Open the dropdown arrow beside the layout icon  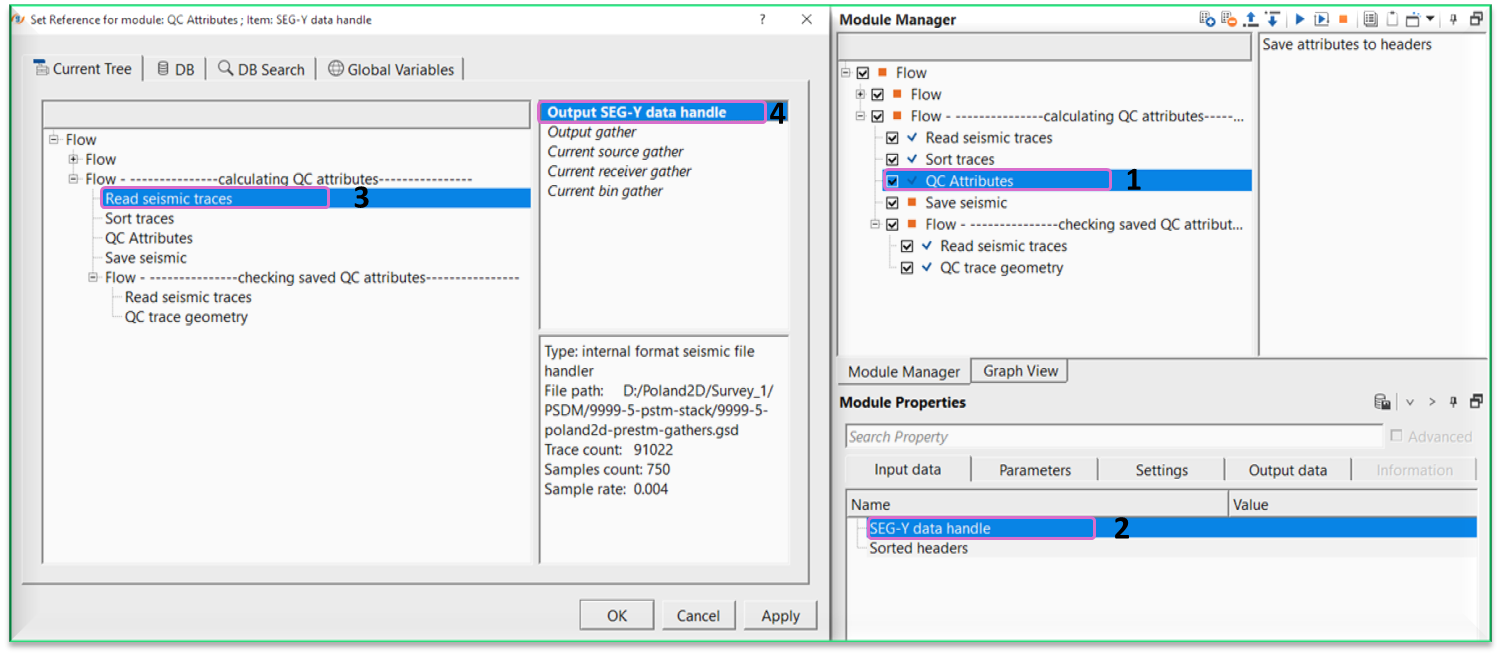1430,19
